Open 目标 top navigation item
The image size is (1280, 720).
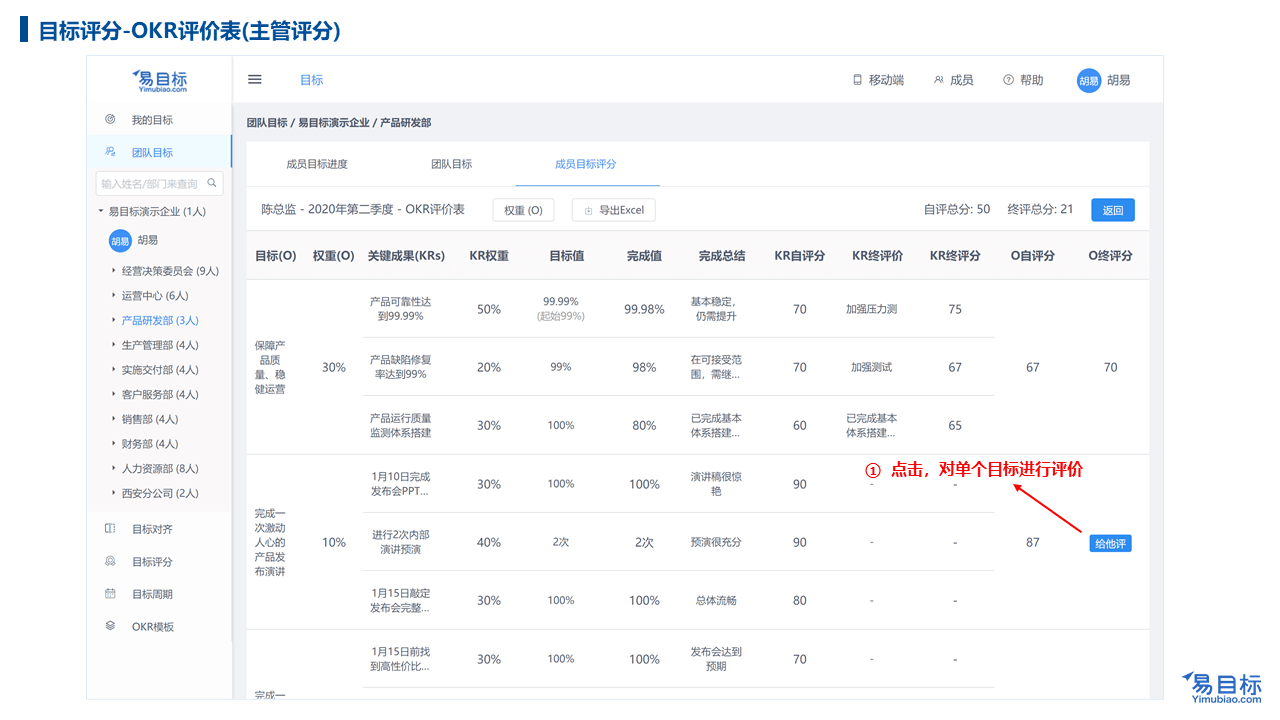311,80
